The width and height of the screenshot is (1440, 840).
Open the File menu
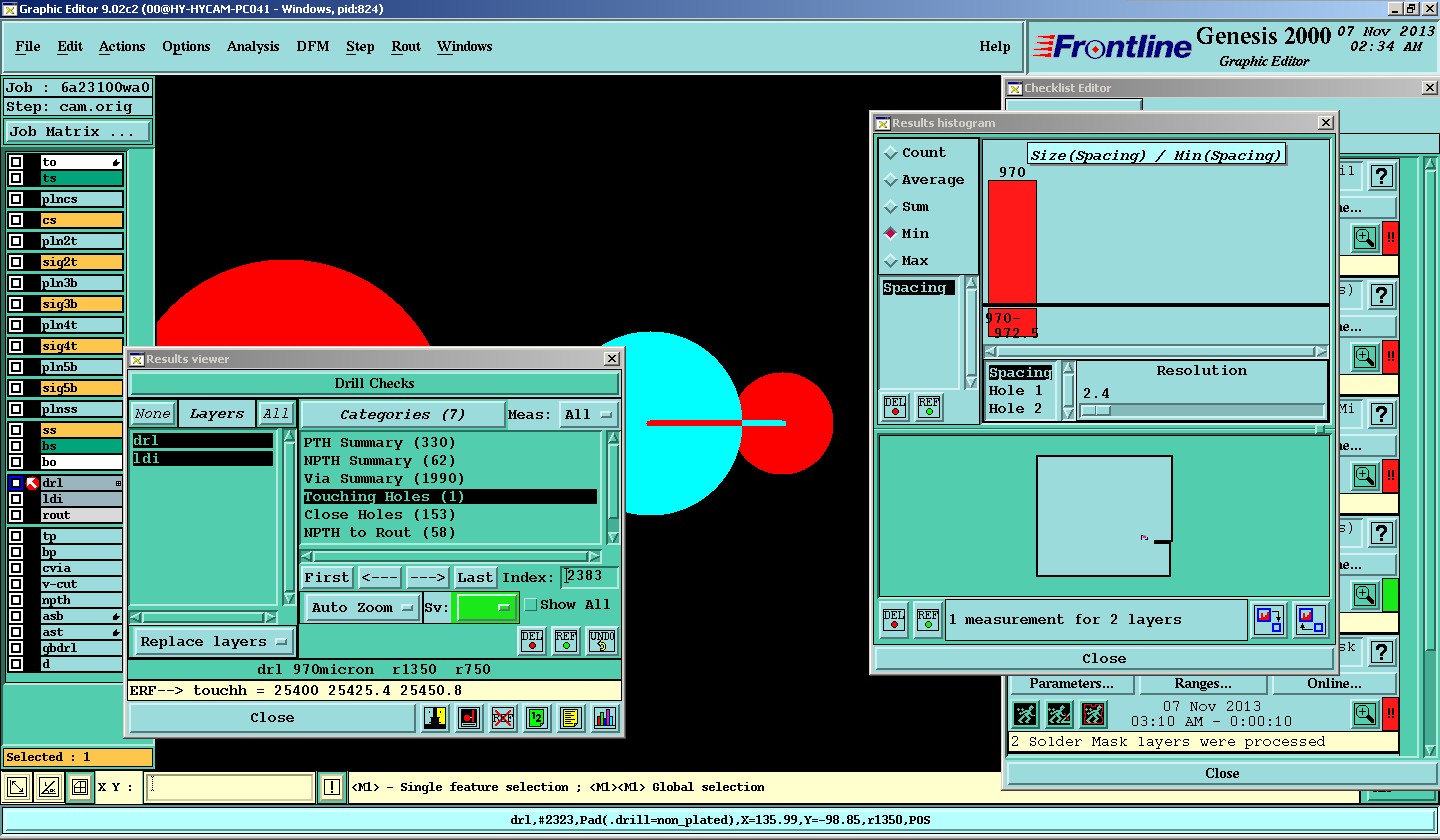tap(28, 47)
